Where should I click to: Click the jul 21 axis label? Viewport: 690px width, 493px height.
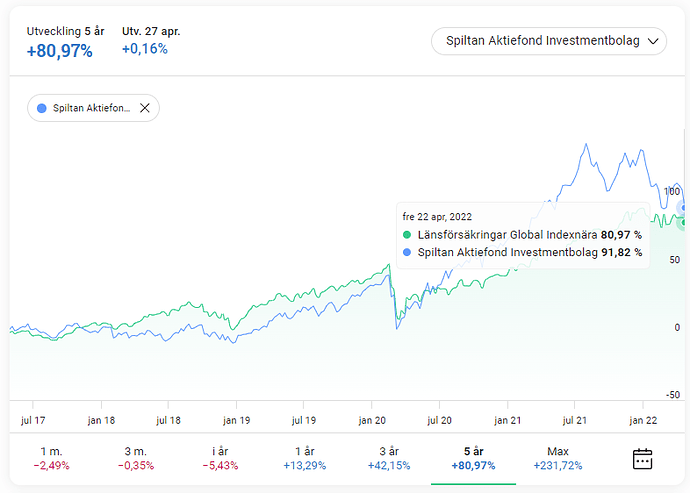pos(574,421)
